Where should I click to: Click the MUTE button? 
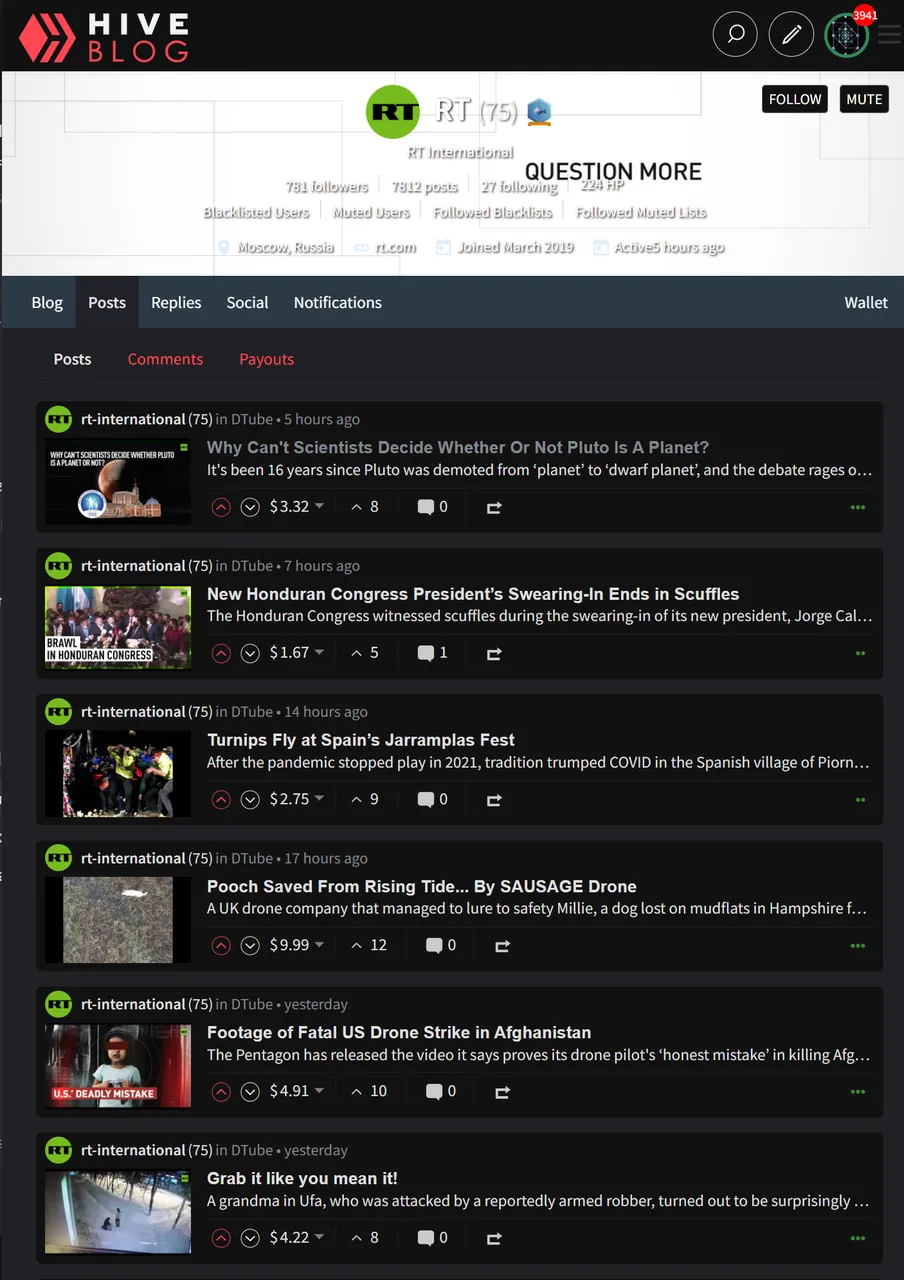coord(864,99)
